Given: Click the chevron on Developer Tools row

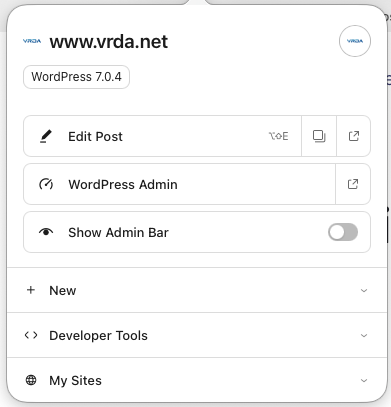Looking at the screenshot, I should coord(364,336).
